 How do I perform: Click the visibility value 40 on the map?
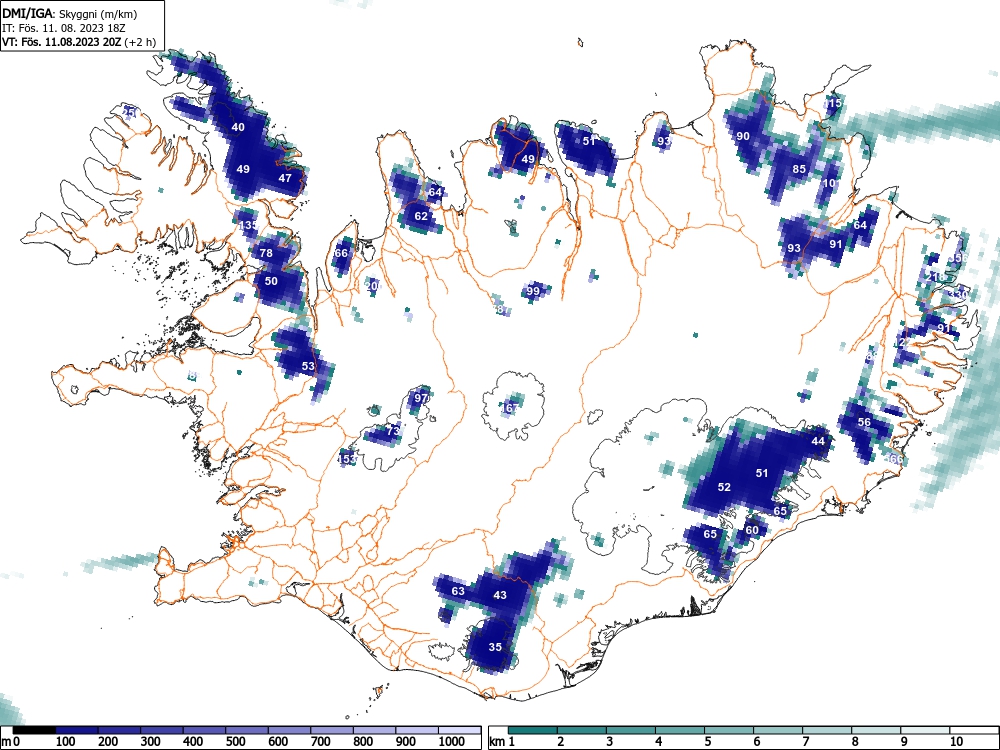(x=238, y=127)
